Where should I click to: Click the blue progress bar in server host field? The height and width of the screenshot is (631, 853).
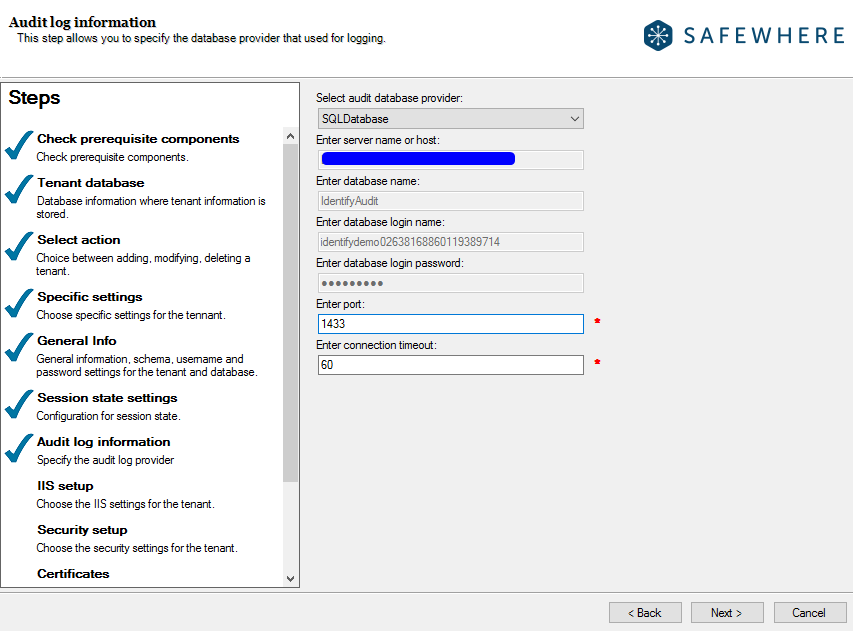point(418,158)
